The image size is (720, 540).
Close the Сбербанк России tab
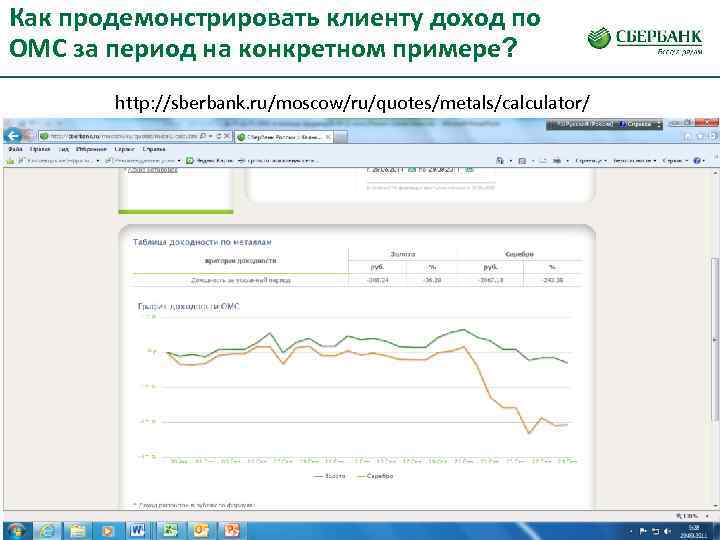tap(328, 137)
